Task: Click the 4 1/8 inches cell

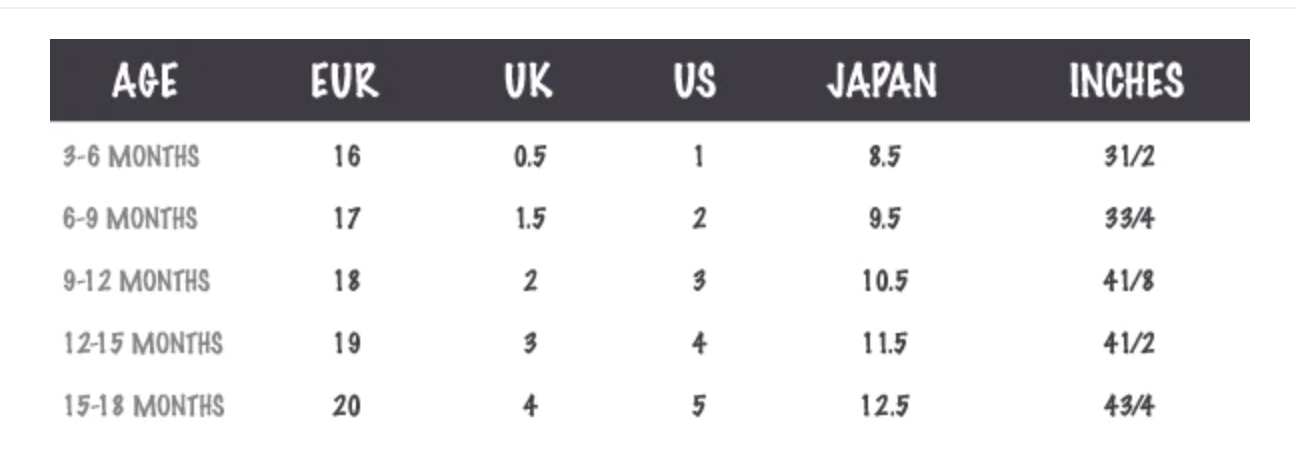Action: (x=1128, y=281)
